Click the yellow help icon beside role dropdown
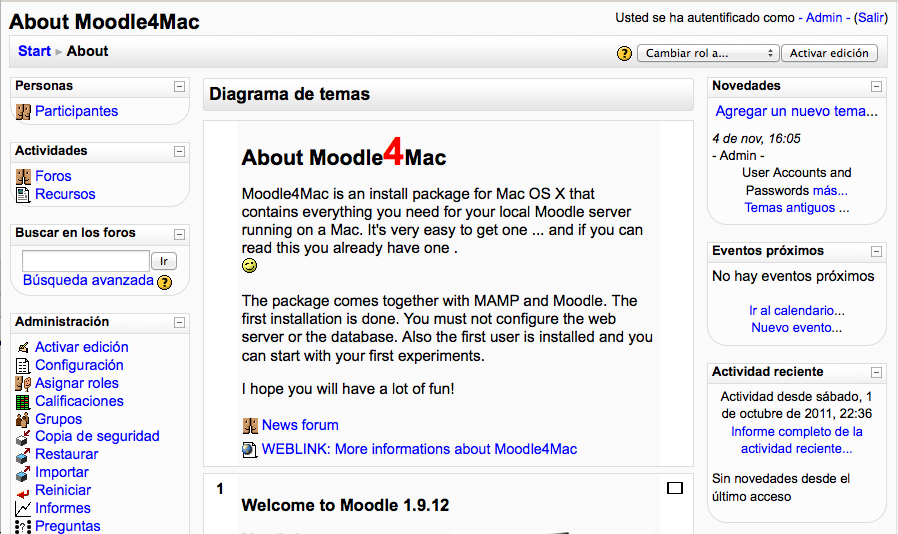898x534 pixels. (624, 53)
